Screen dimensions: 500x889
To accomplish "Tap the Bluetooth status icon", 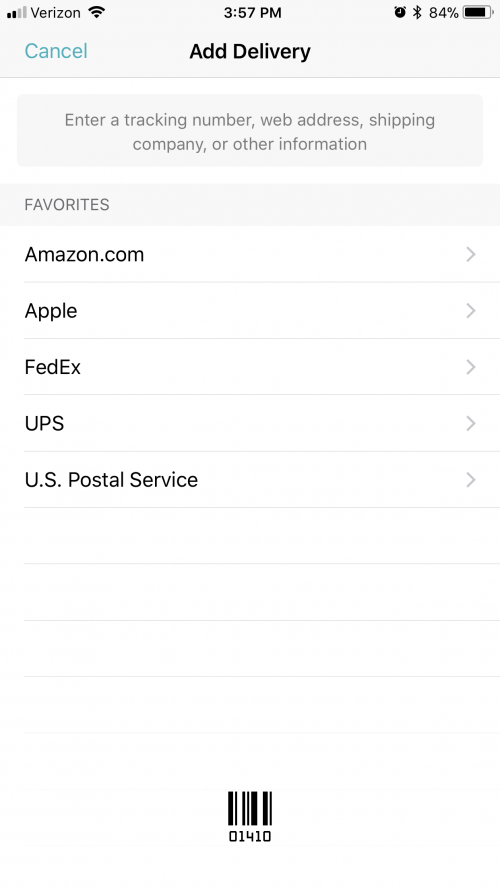I will (417, 12).
